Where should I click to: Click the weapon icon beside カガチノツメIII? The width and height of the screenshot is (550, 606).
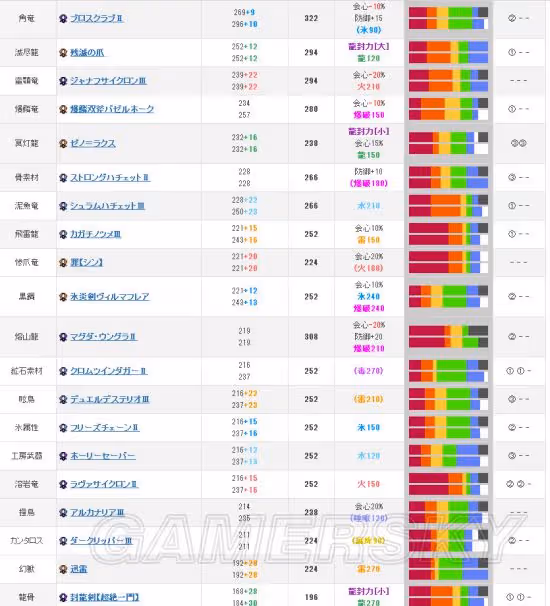click(63, 234)
